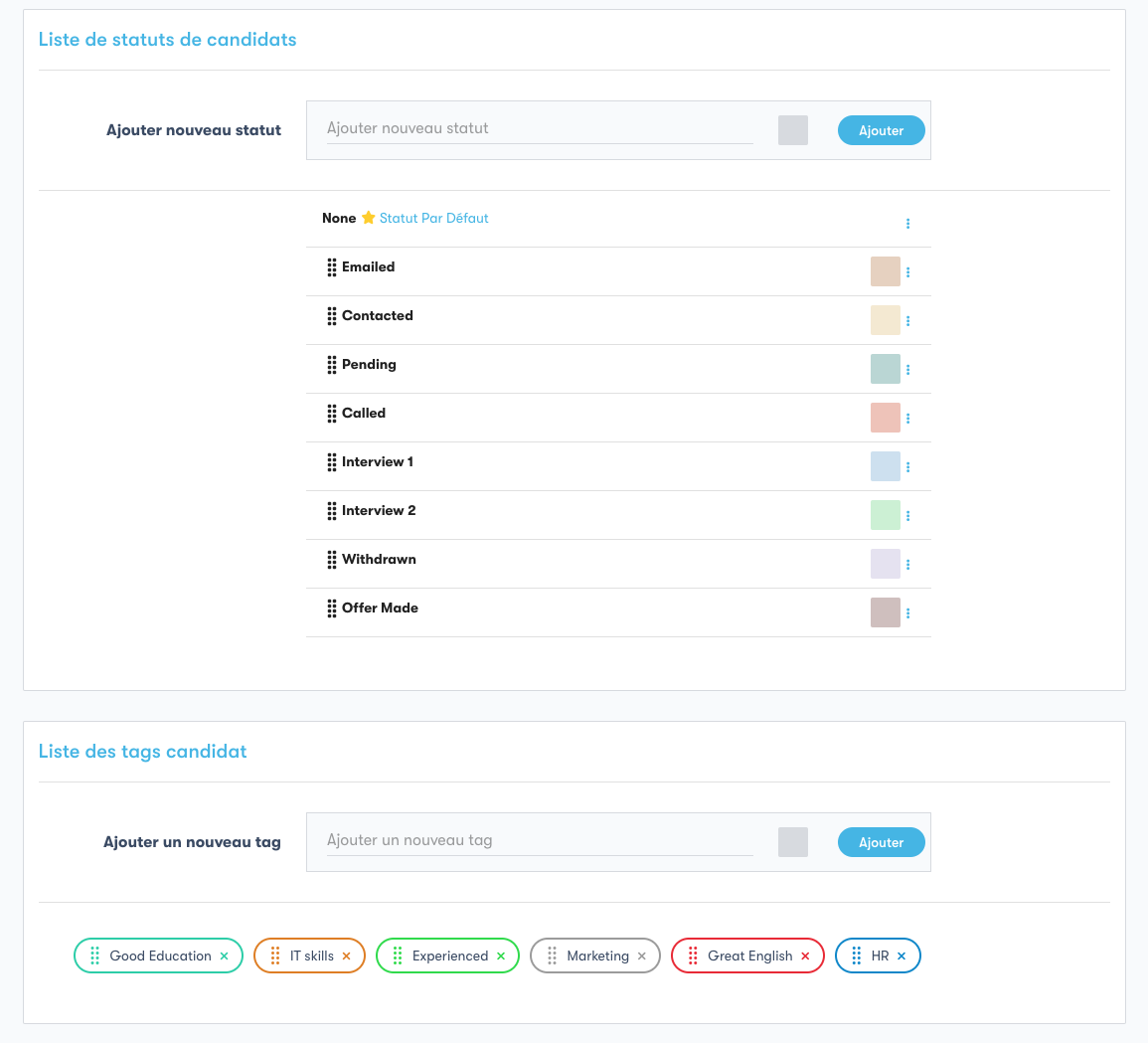Click Ajouter button to add new tag
1148x1043 pixels.
click(881, 842)
